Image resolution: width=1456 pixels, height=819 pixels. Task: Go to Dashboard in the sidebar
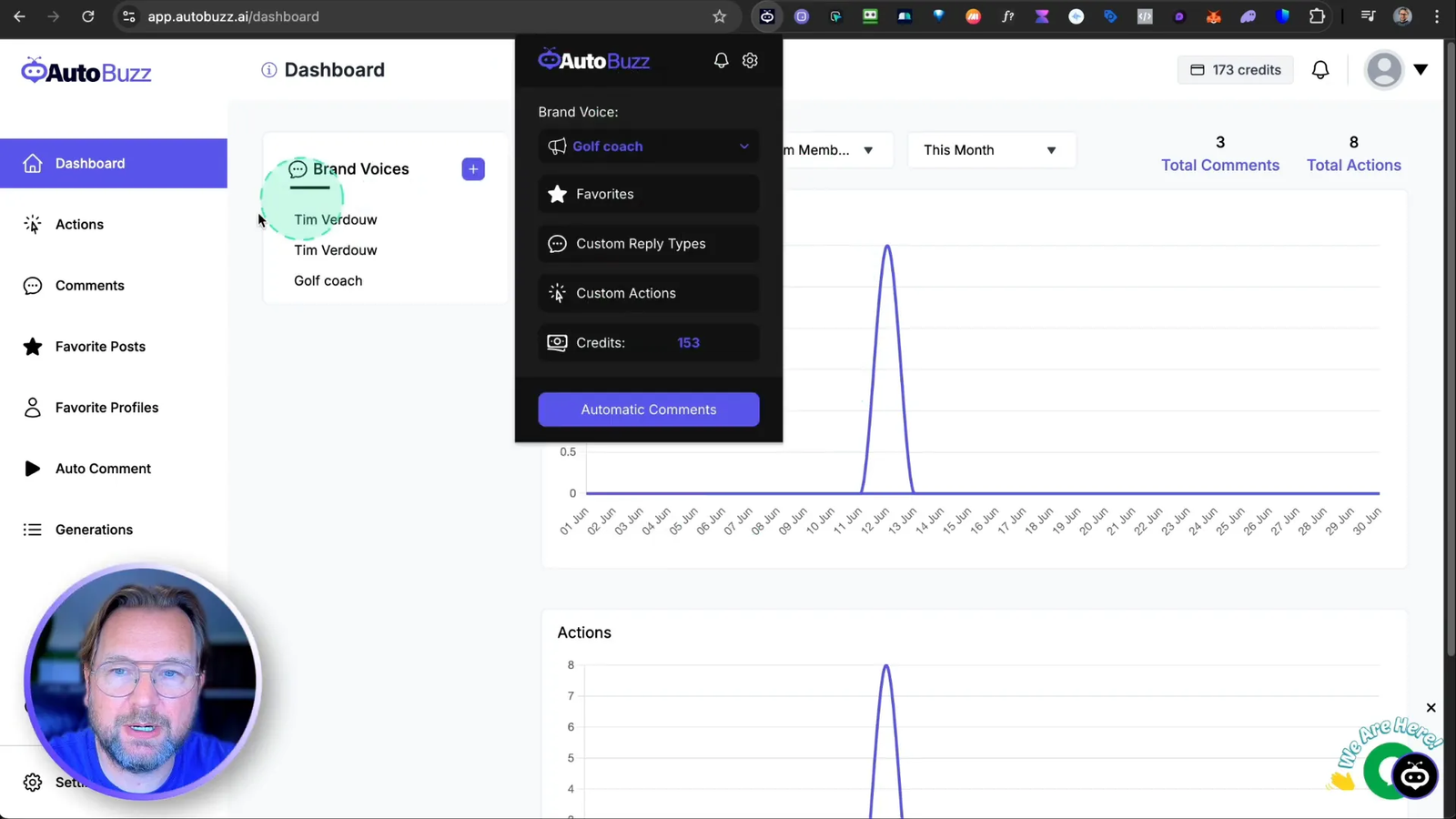114,164
